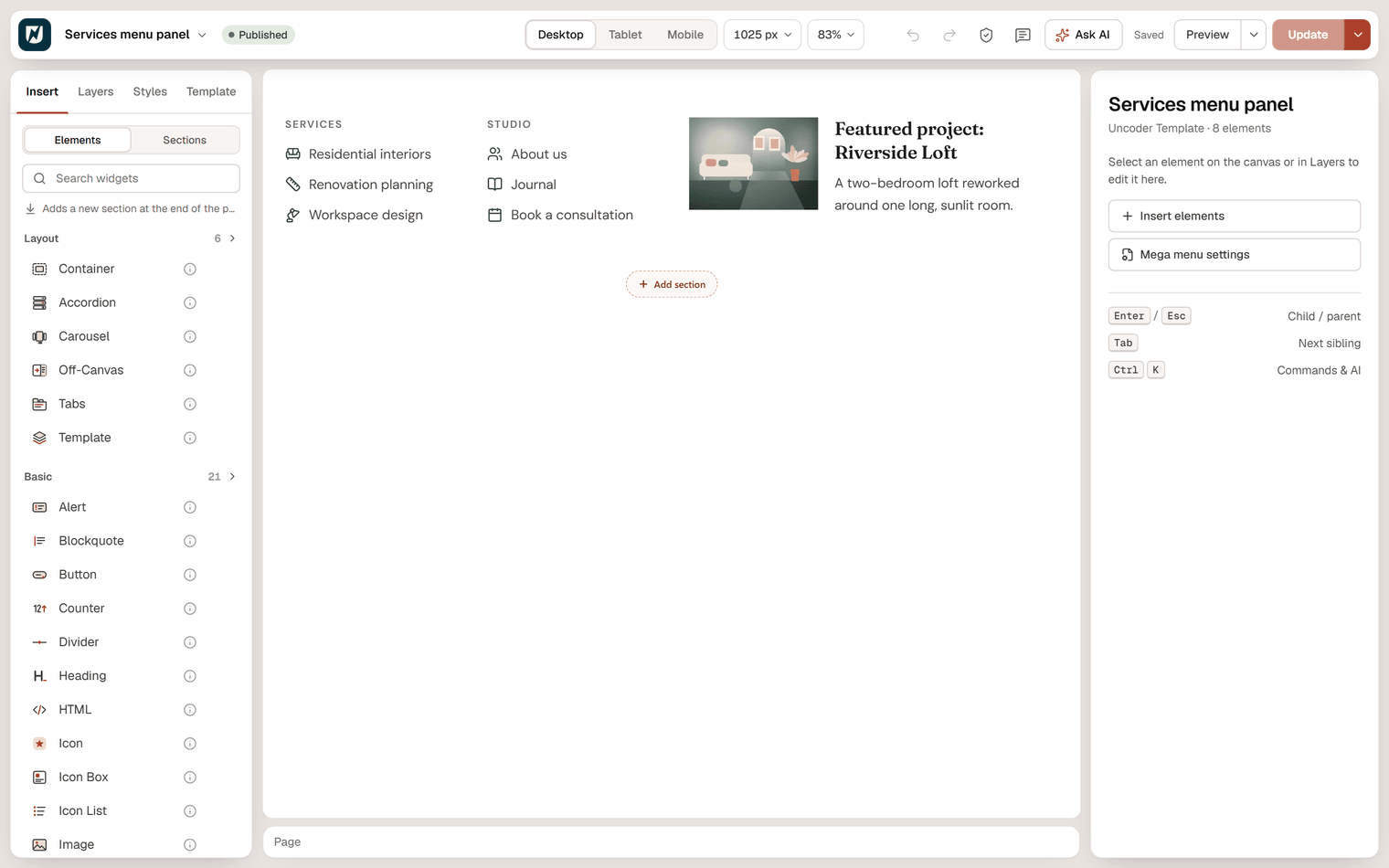The width and height of the screenshot is (1389, 868).
Task: Open the Template tab
Action: click(x=211, y=91)
